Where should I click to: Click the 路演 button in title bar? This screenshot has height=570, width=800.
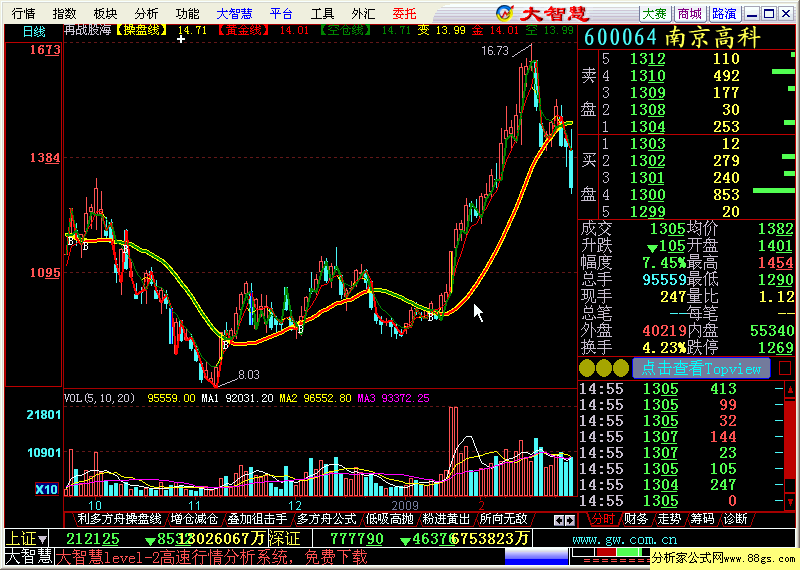[x=724, y=14]
